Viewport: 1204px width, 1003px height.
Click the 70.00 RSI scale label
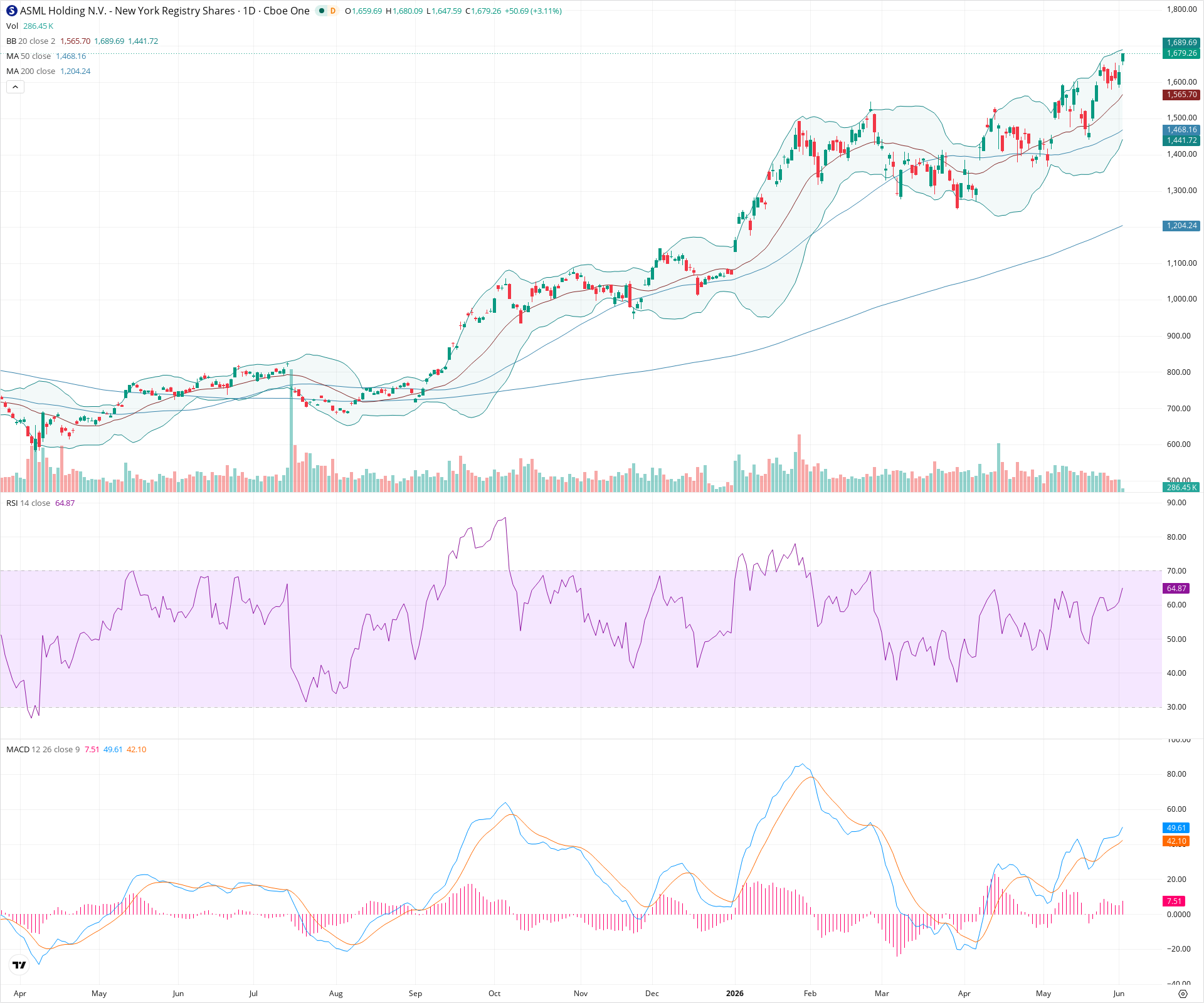[1176, 571]
